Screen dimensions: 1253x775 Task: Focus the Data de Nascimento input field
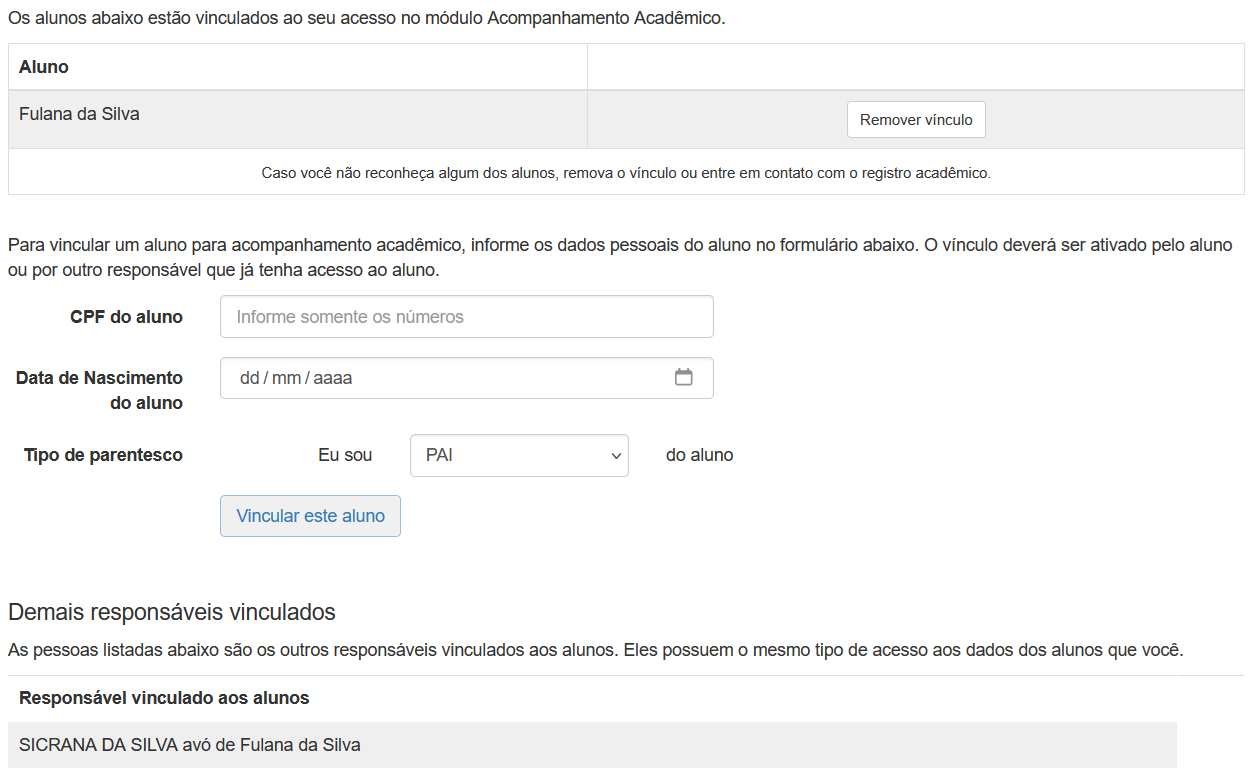point(450,378)
